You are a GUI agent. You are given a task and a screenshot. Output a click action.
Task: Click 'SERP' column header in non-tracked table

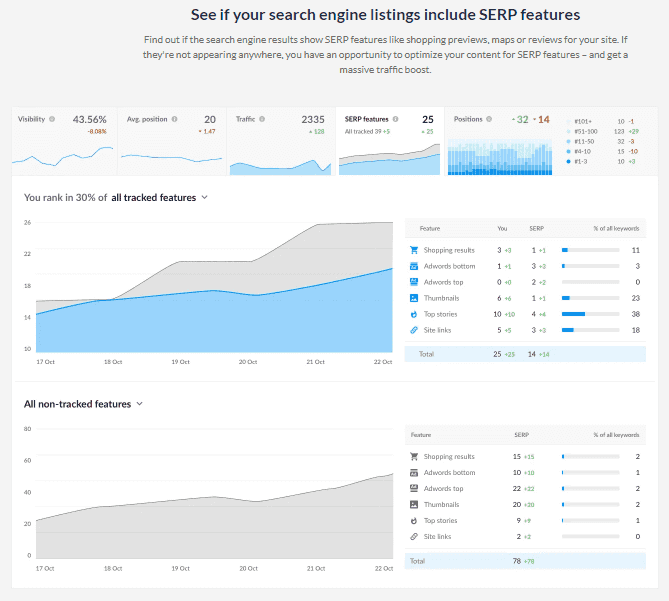pyautogui.click(x=521, y=435)
